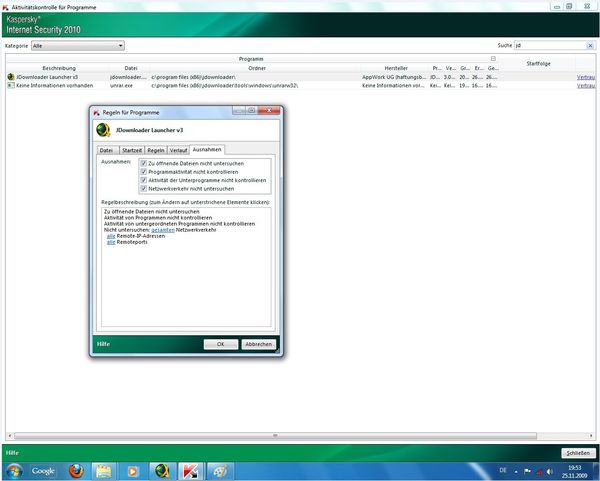Viewport: 600px width, 481px height.
Task: Select the 'JDownloader Launcher v3' row
Action: (x=300, y=77)
